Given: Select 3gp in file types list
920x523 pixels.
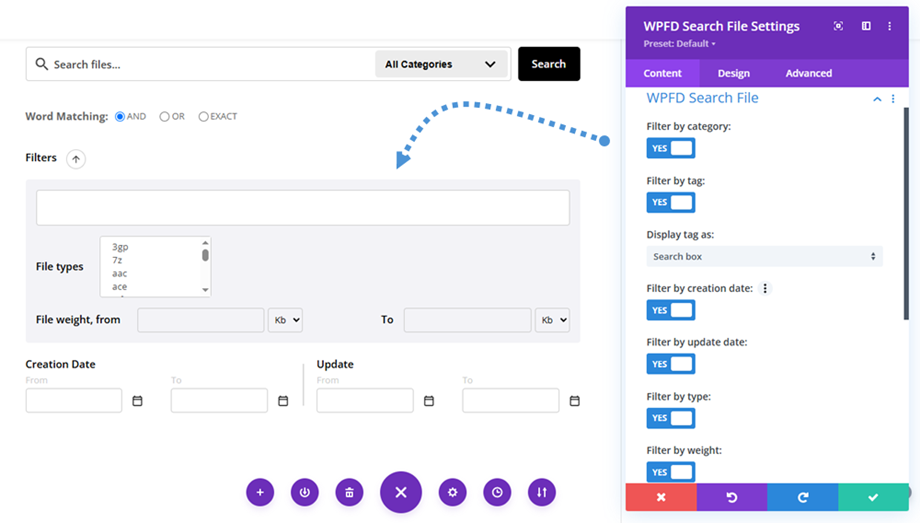Looking at the screenshot, I should [120, 247].
